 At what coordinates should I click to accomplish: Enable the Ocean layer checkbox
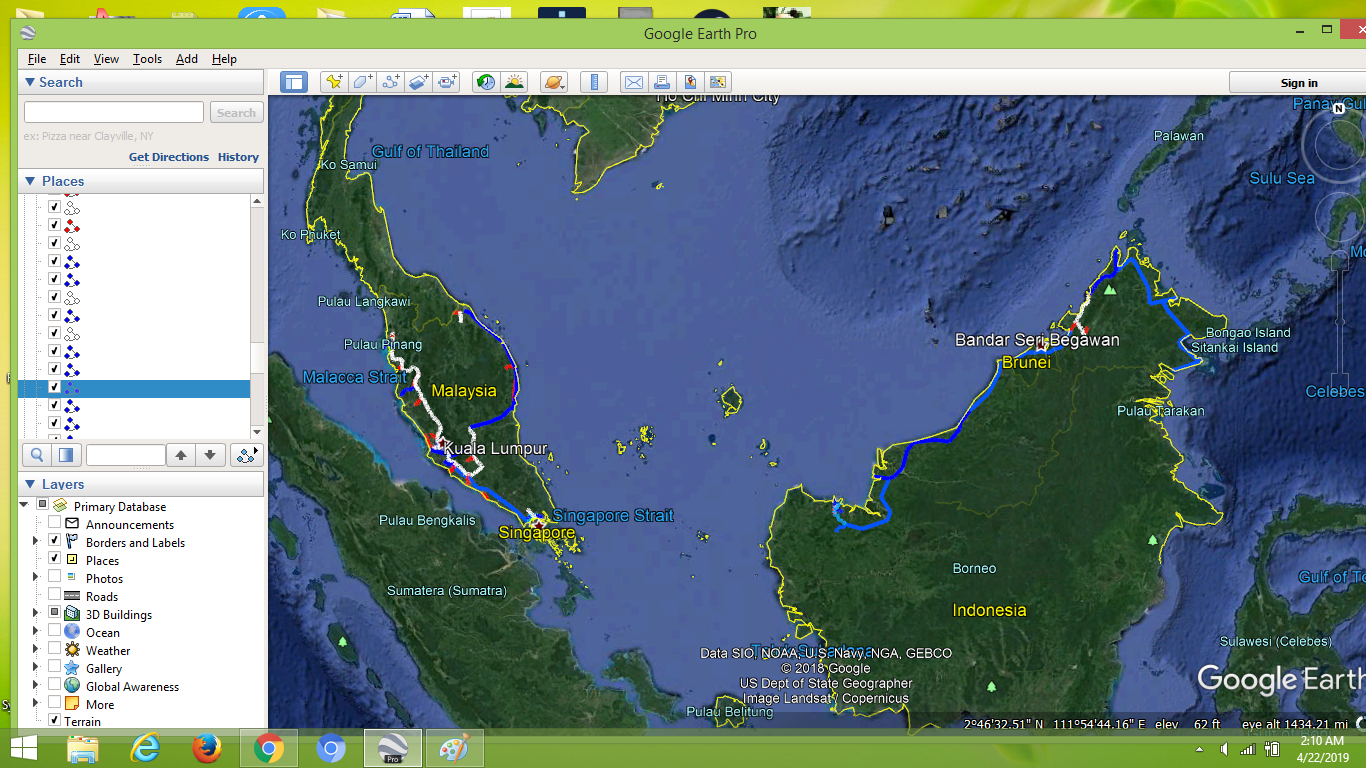pos(54,631)
